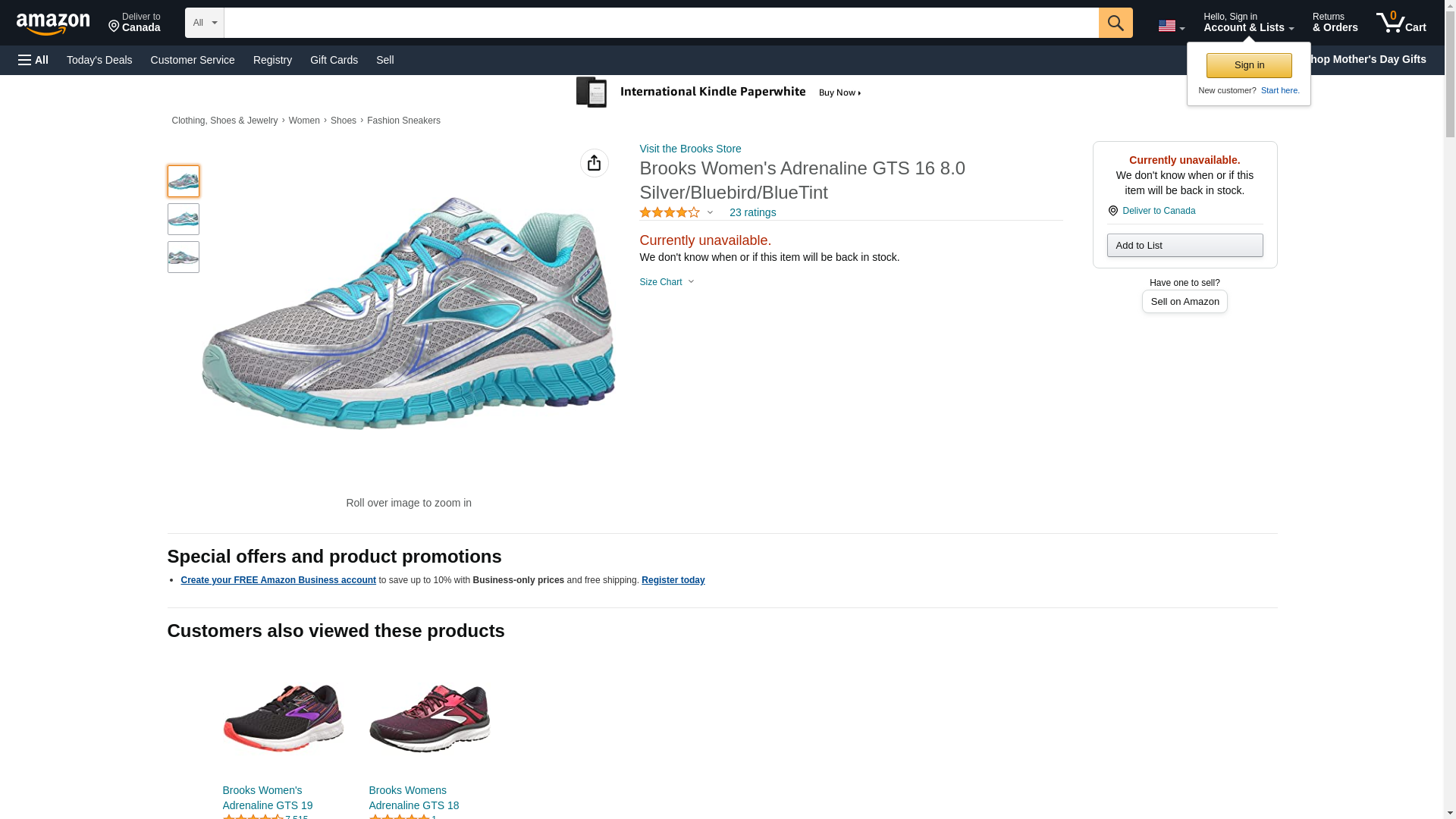The image size is (1456, 819).
Task: Select Gift Cards in navigation bar
Action: [334, 60]
